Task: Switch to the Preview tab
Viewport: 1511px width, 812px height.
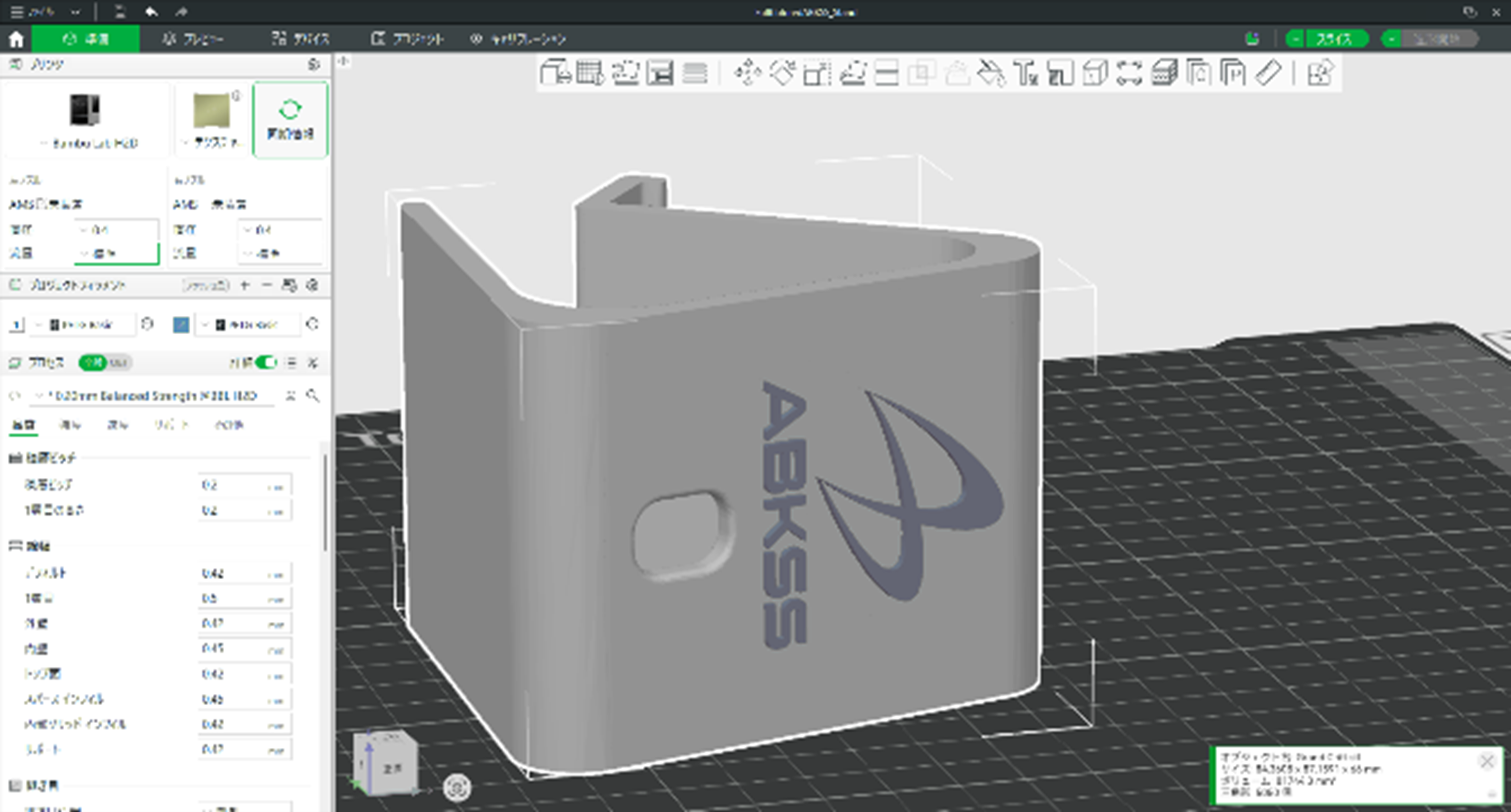Action: [x=193, y=39]
